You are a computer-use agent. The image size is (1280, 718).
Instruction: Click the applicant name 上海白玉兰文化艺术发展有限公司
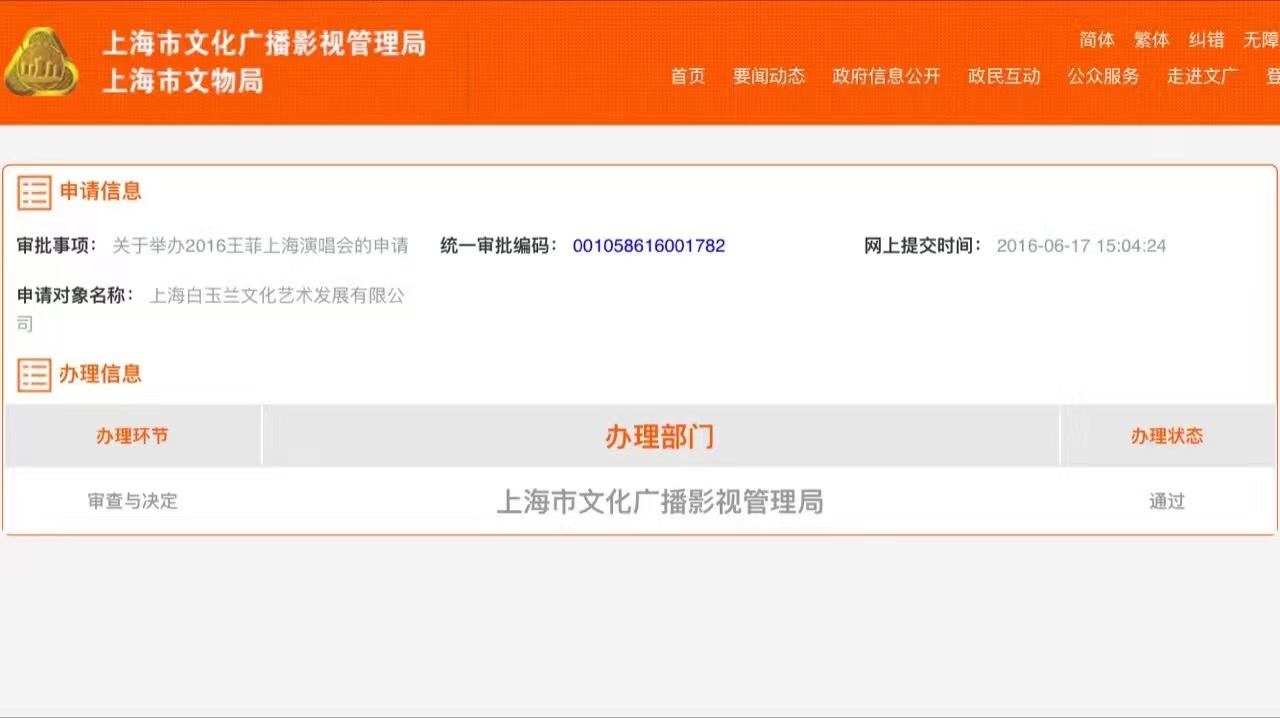pos(211,309)
